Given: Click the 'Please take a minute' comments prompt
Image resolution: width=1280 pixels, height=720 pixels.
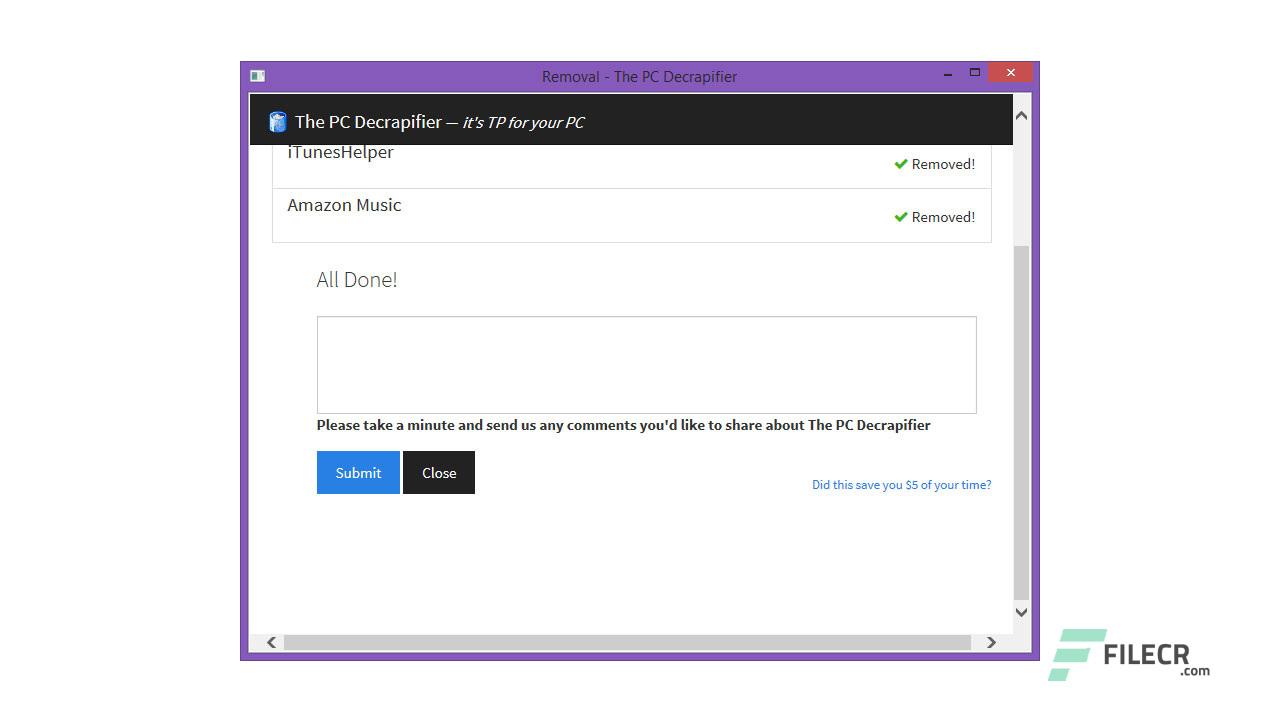Looking at the screenshot, I should (623, 425).
